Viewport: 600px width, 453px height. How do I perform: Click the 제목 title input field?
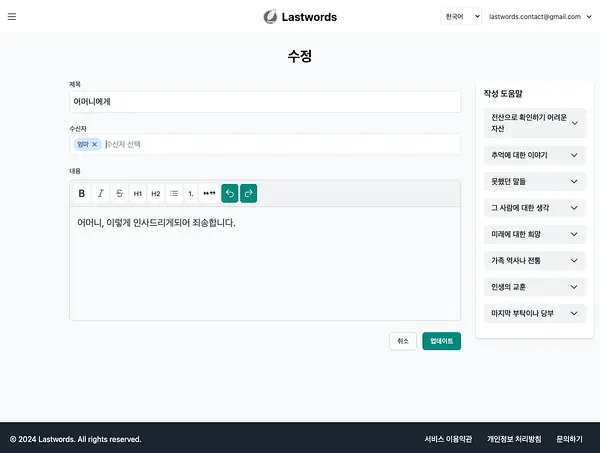pos(265,102)
